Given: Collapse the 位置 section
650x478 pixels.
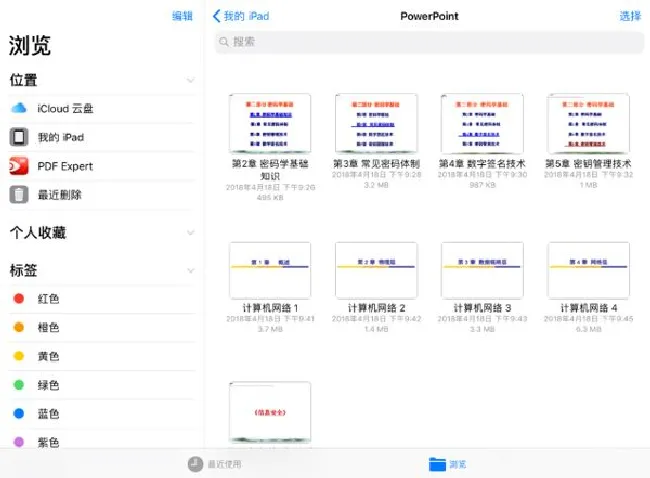Looking at the screenshot, I should click(190, 80).
